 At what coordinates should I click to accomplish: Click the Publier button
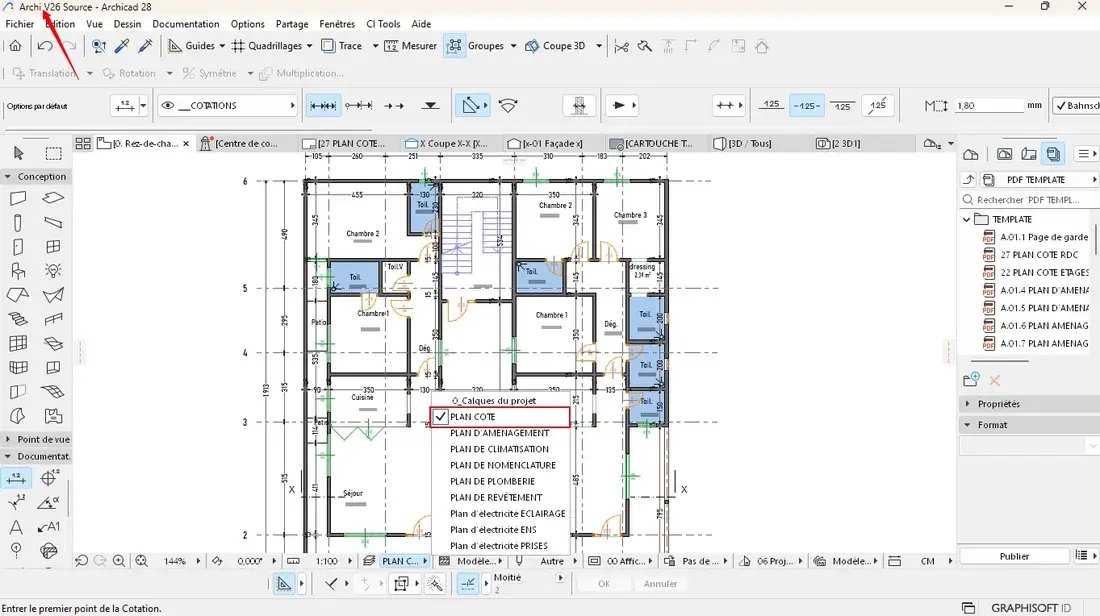(1014, 556)
